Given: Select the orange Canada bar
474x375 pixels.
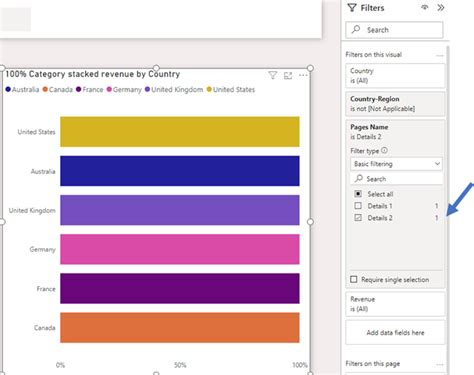Looking at the screenshot, I should click(180, 328).
